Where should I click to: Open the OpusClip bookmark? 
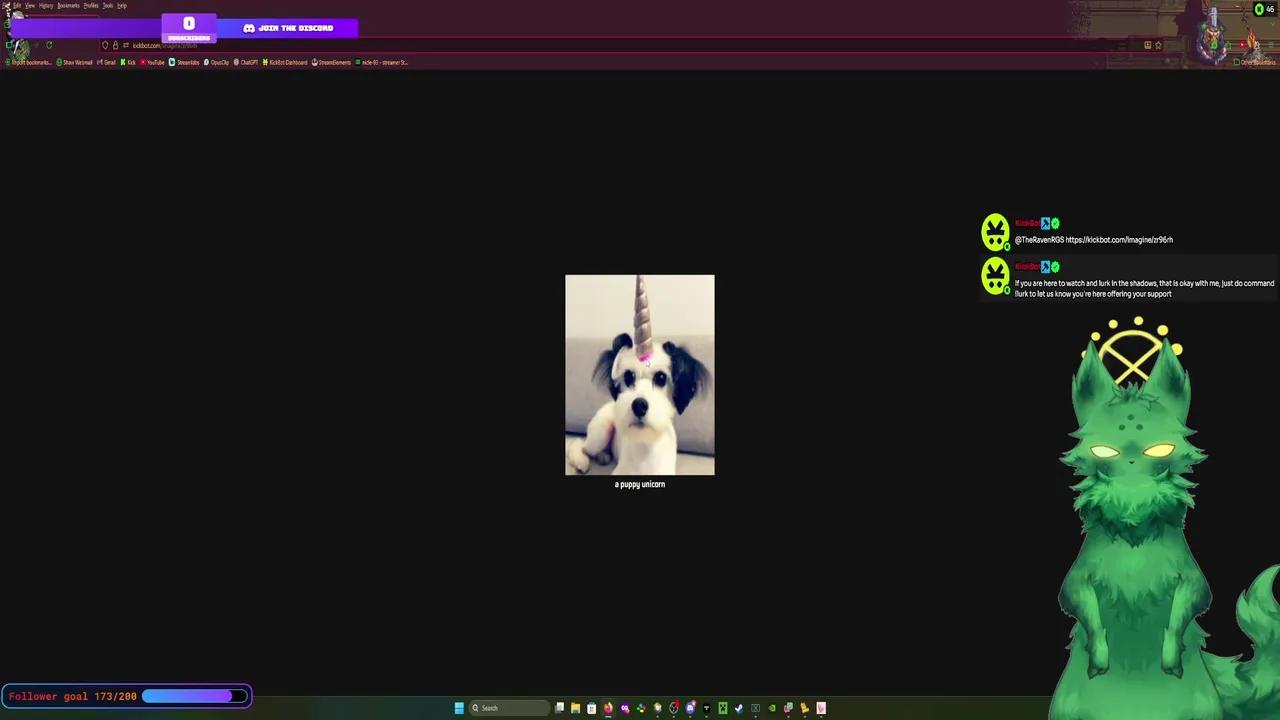point(217,62)
